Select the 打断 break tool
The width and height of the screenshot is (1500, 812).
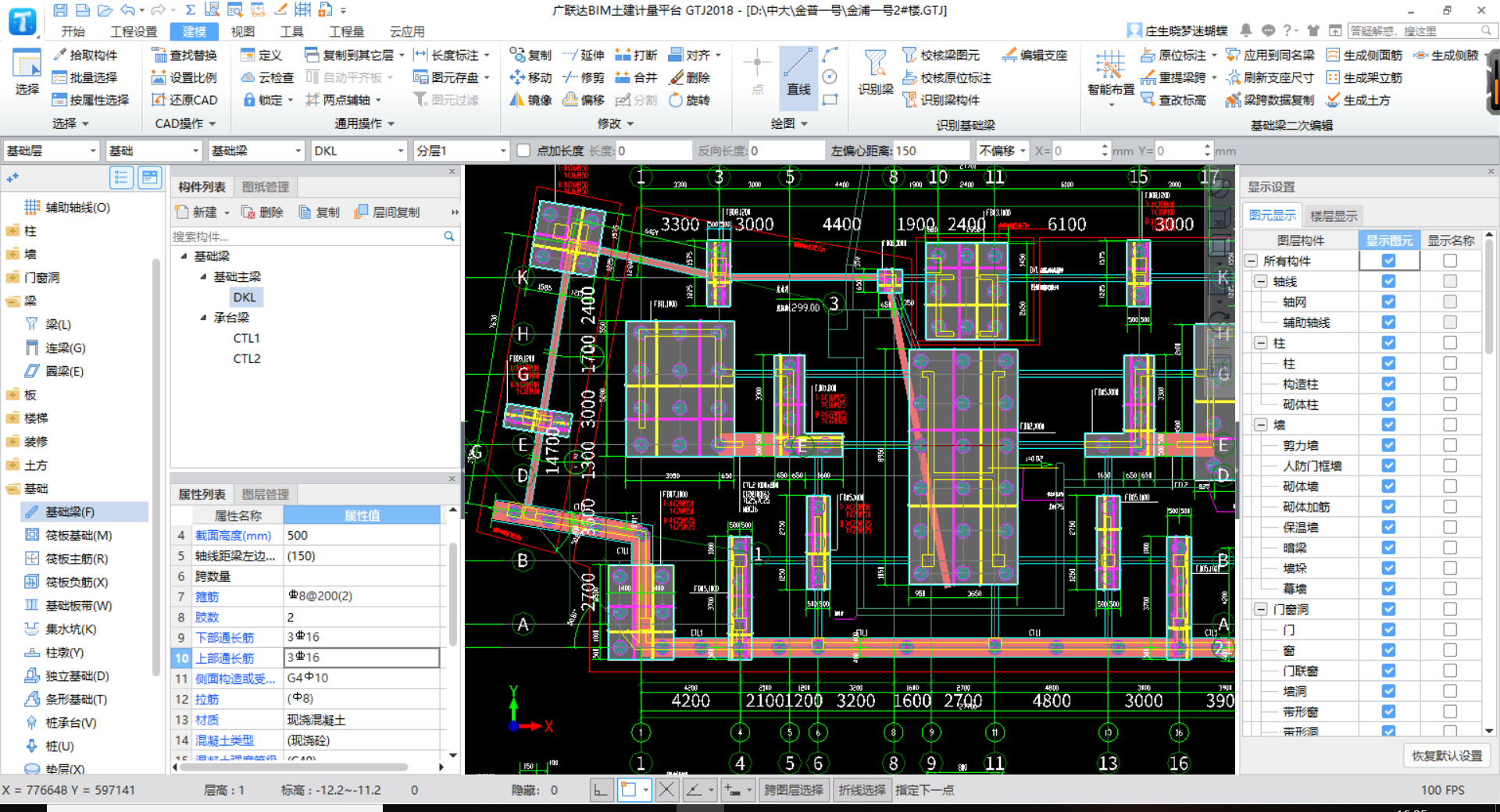(x=636, y=55)
